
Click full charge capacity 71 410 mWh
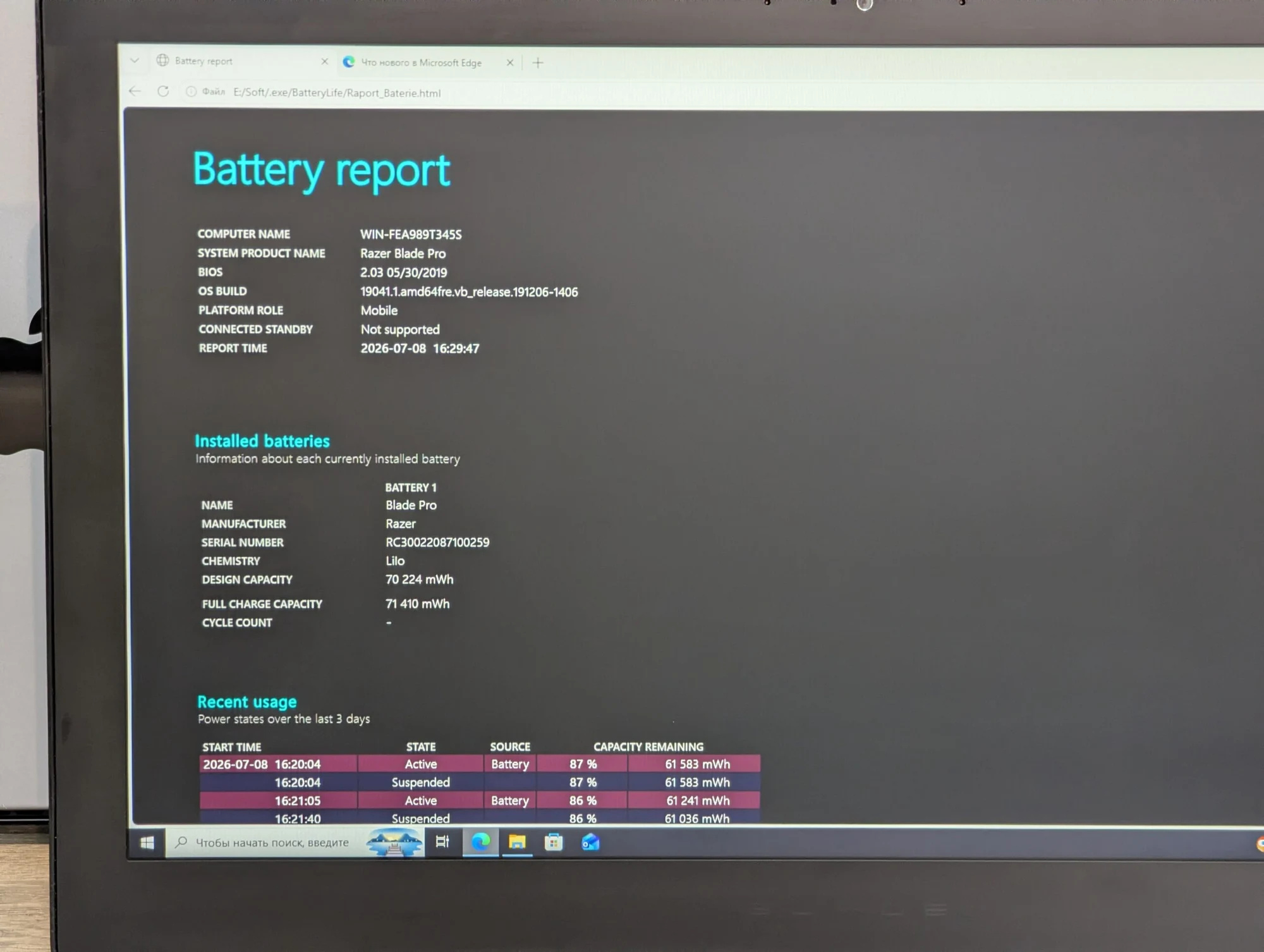click(x=418, y=604)
